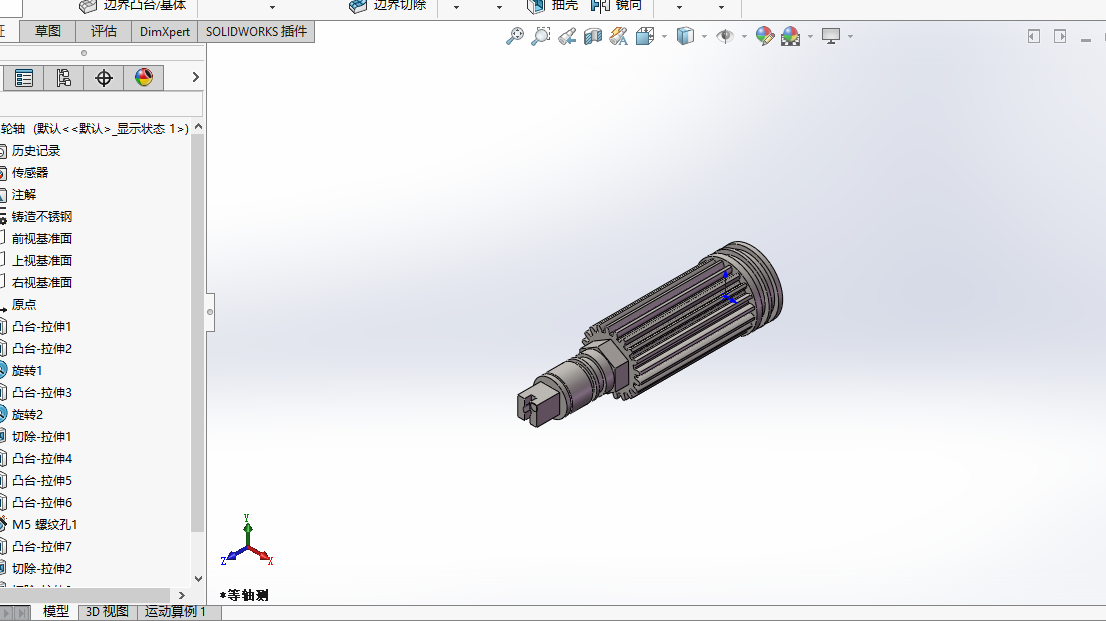Open View Settings dropdown arrow
Image resolution: width=1106 pixels, height=621 pixels.
coord(851,37)
